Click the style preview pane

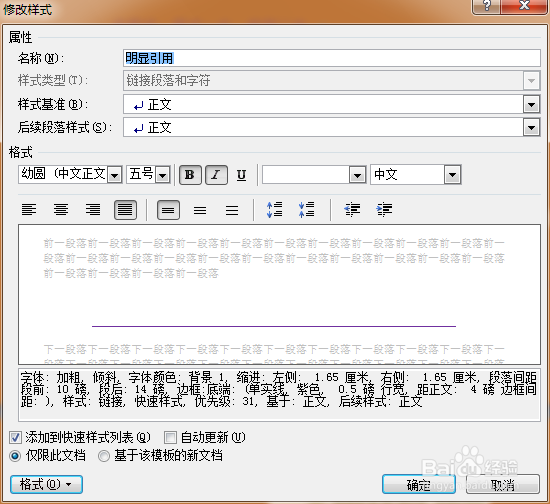(x=279, y=295)
